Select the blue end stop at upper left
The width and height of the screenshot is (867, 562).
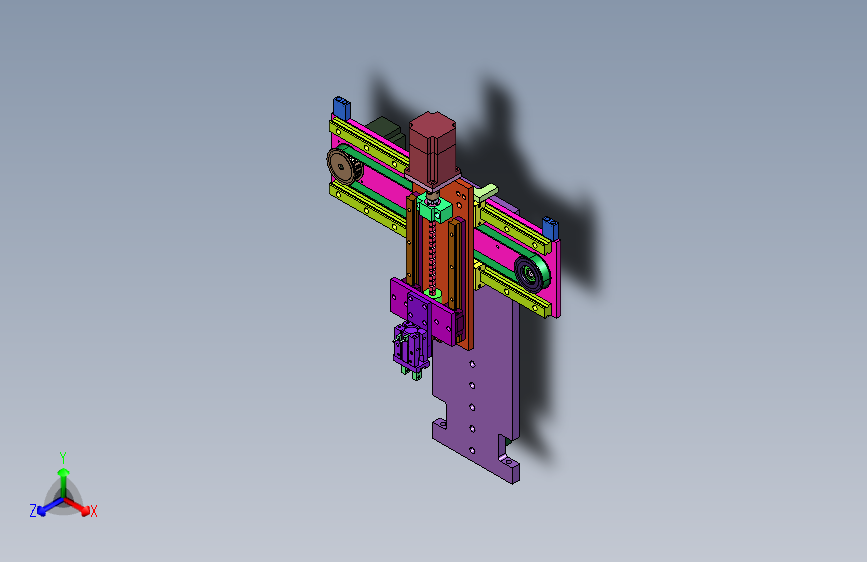(x=341, y=107)
